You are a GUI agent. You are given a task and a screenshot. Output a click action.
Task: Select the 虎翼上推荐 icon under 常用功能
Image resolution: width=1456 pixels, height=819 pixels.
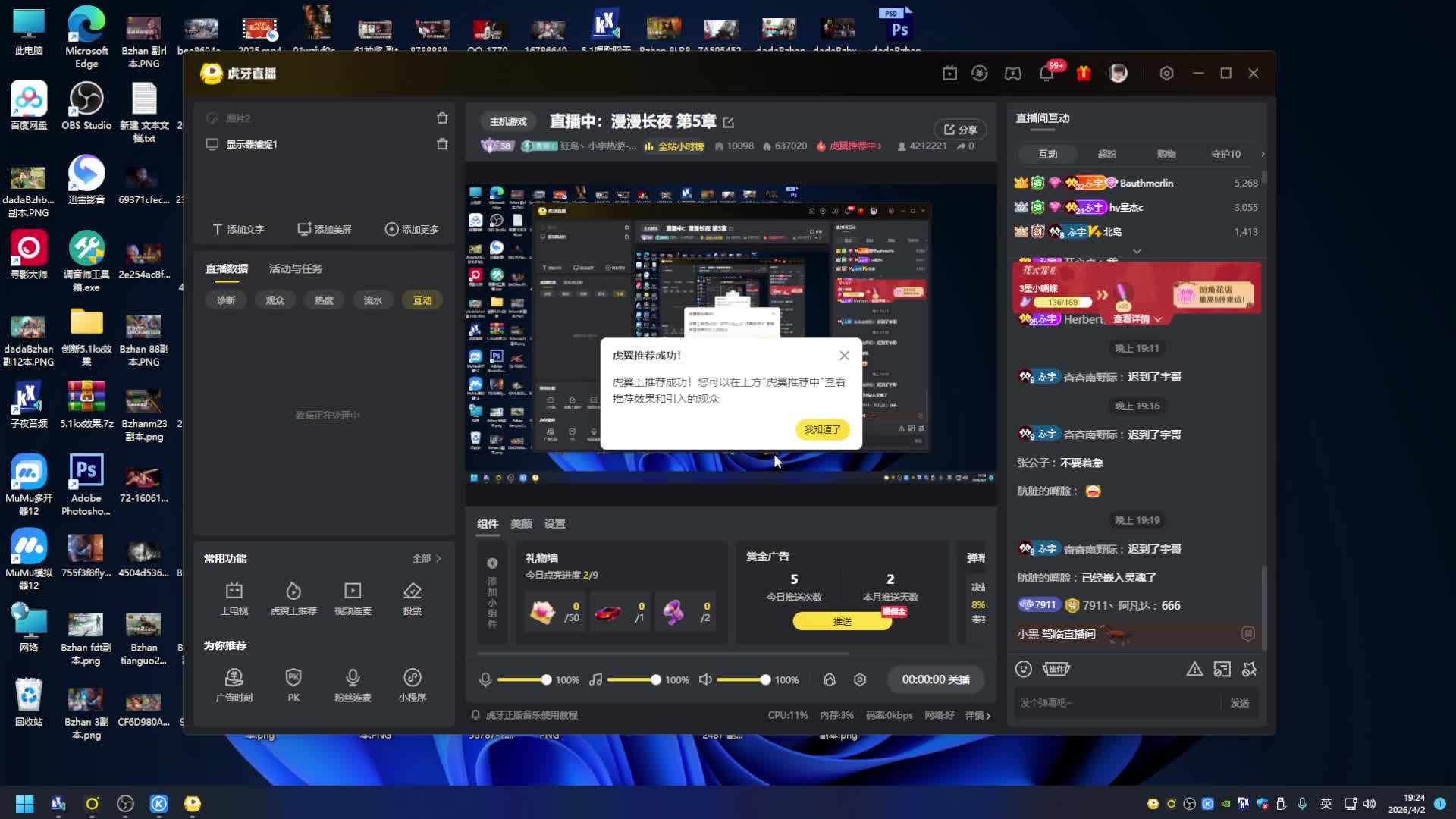click(293, 594)
